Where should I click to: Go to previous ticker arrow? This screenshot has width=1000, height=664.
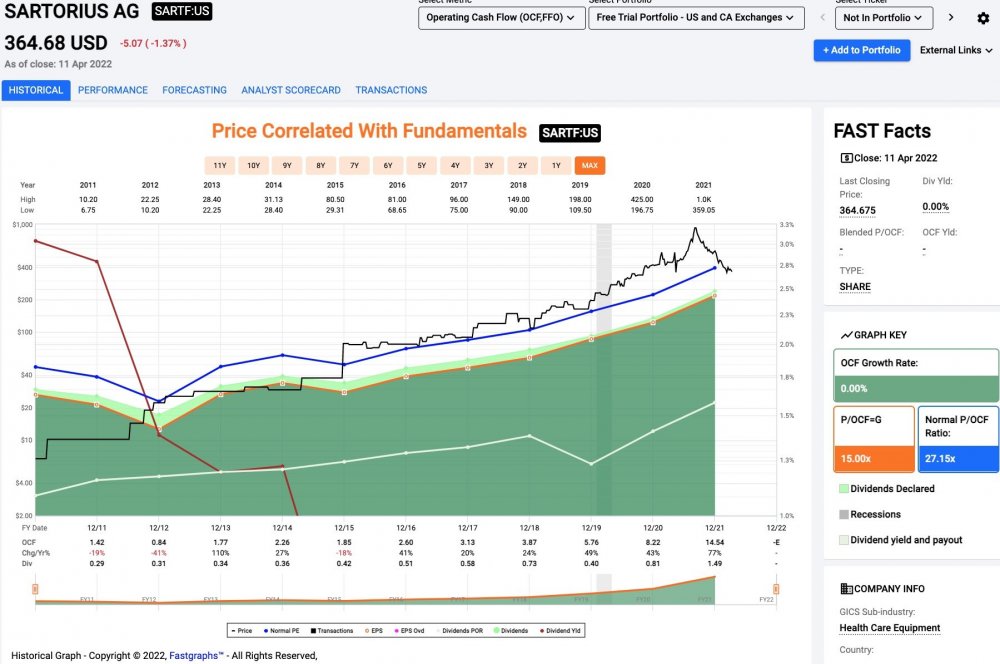(x=821, y=17)
